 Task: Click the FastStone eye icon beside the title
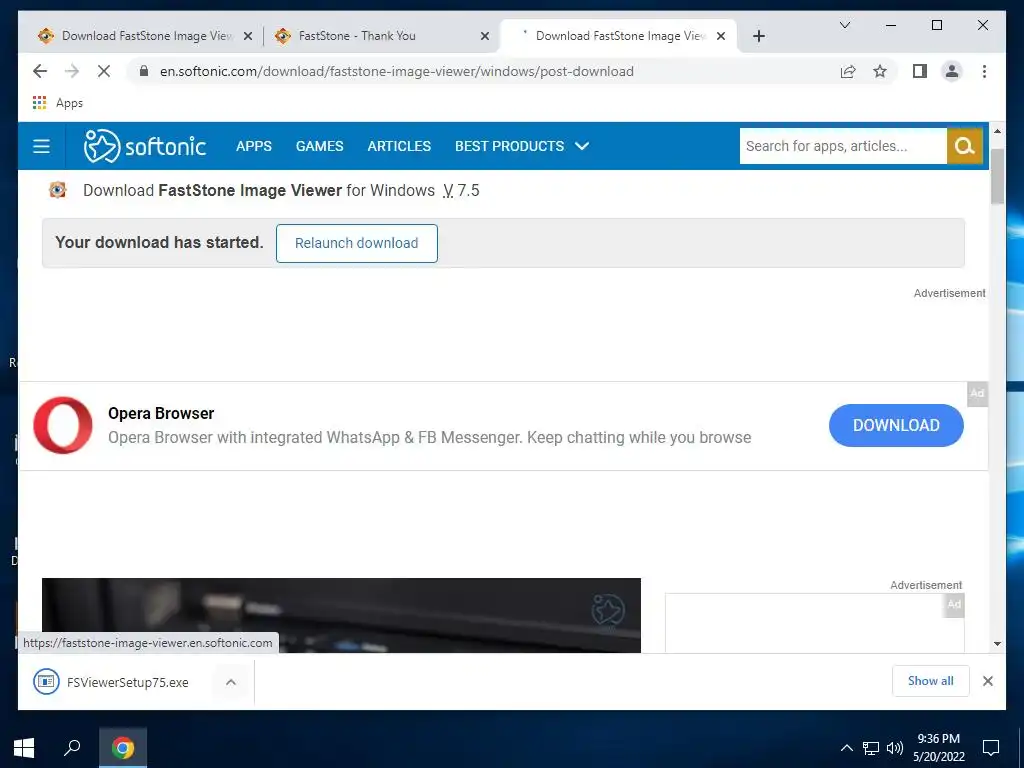(x=57, y=190)
